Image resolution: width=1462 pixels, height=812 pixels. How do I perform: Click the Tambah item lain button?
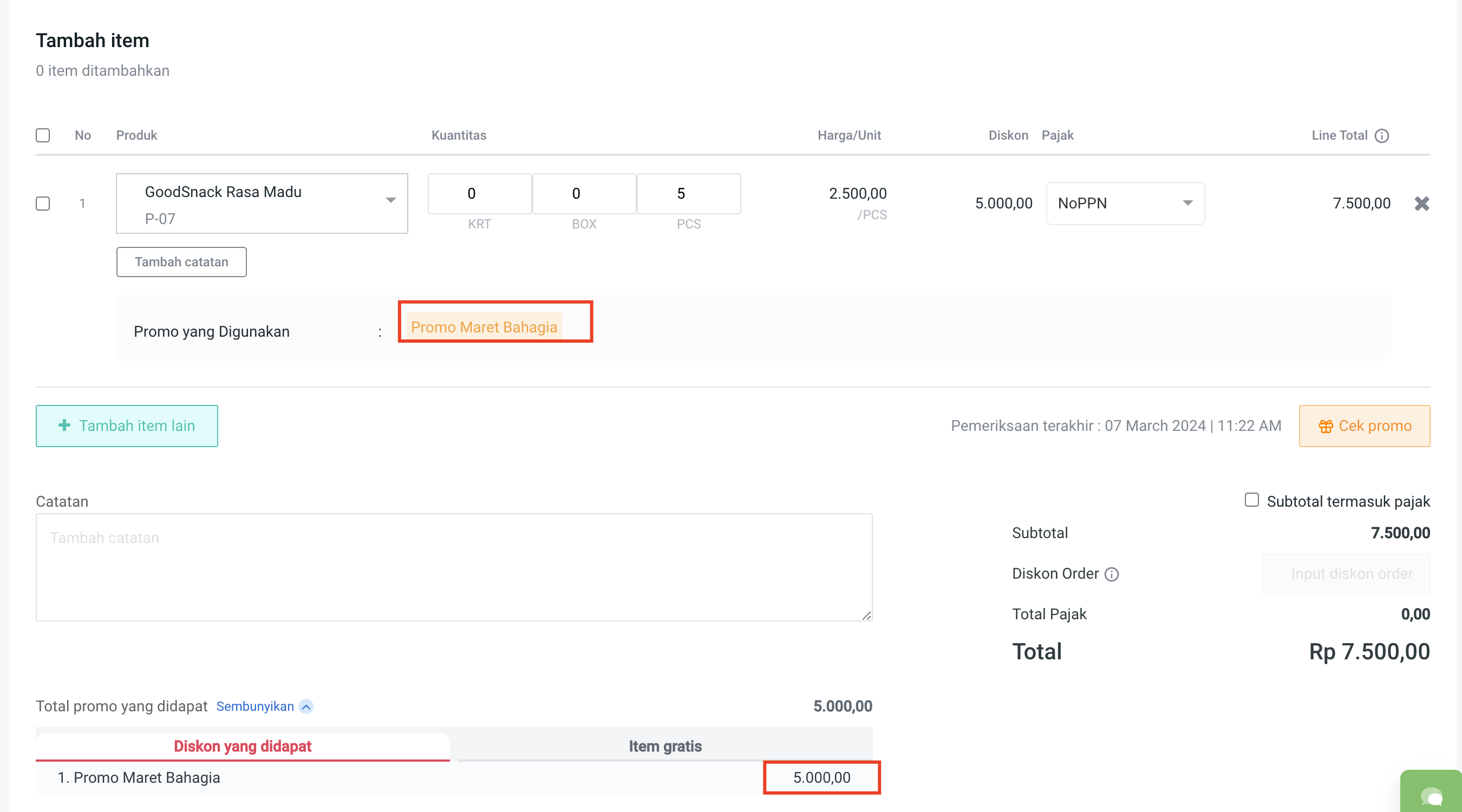[x=127, y=425]
